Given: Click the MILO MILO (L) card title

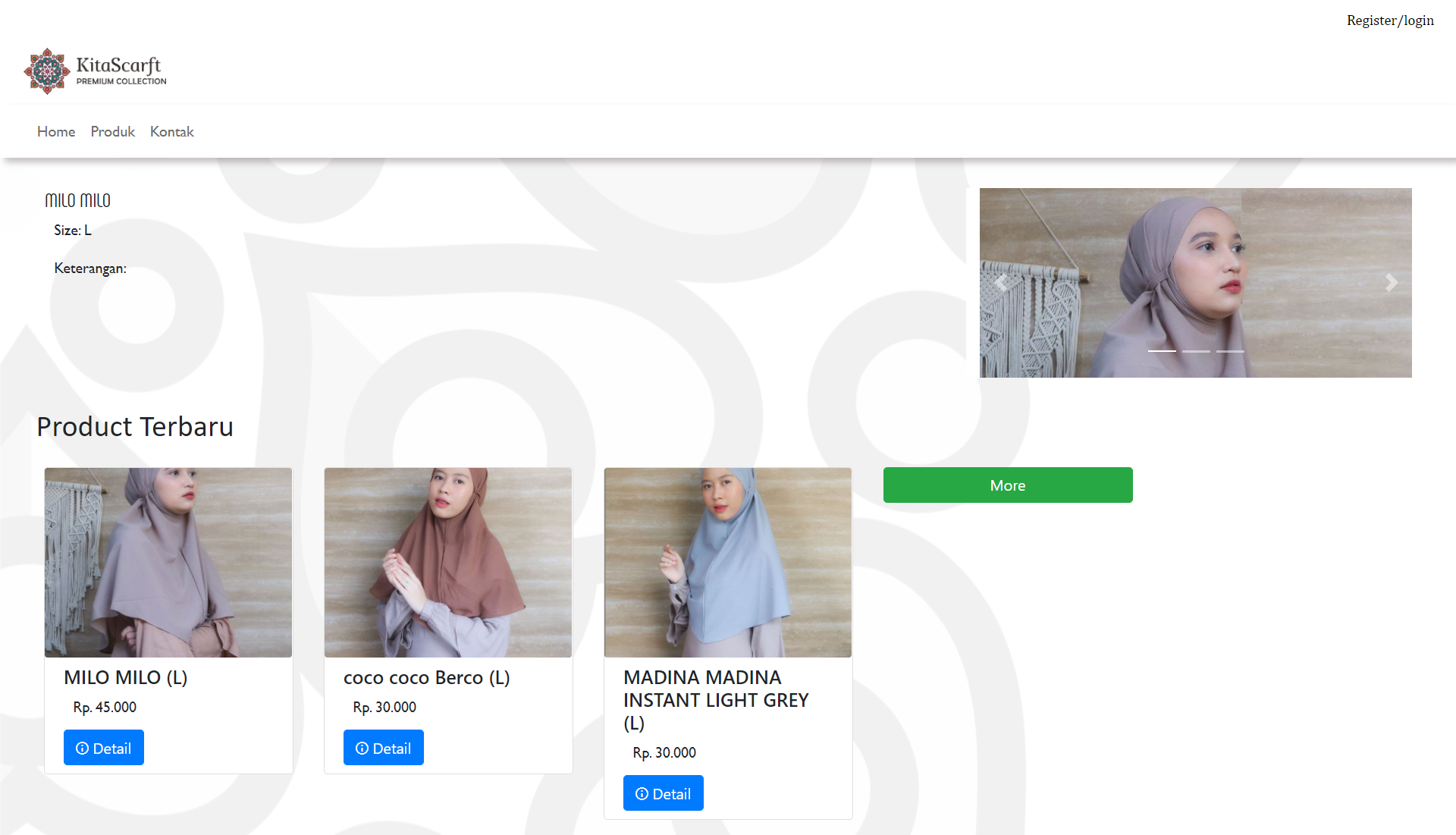Looking at the screenshot, I should (x=125, y=677).
